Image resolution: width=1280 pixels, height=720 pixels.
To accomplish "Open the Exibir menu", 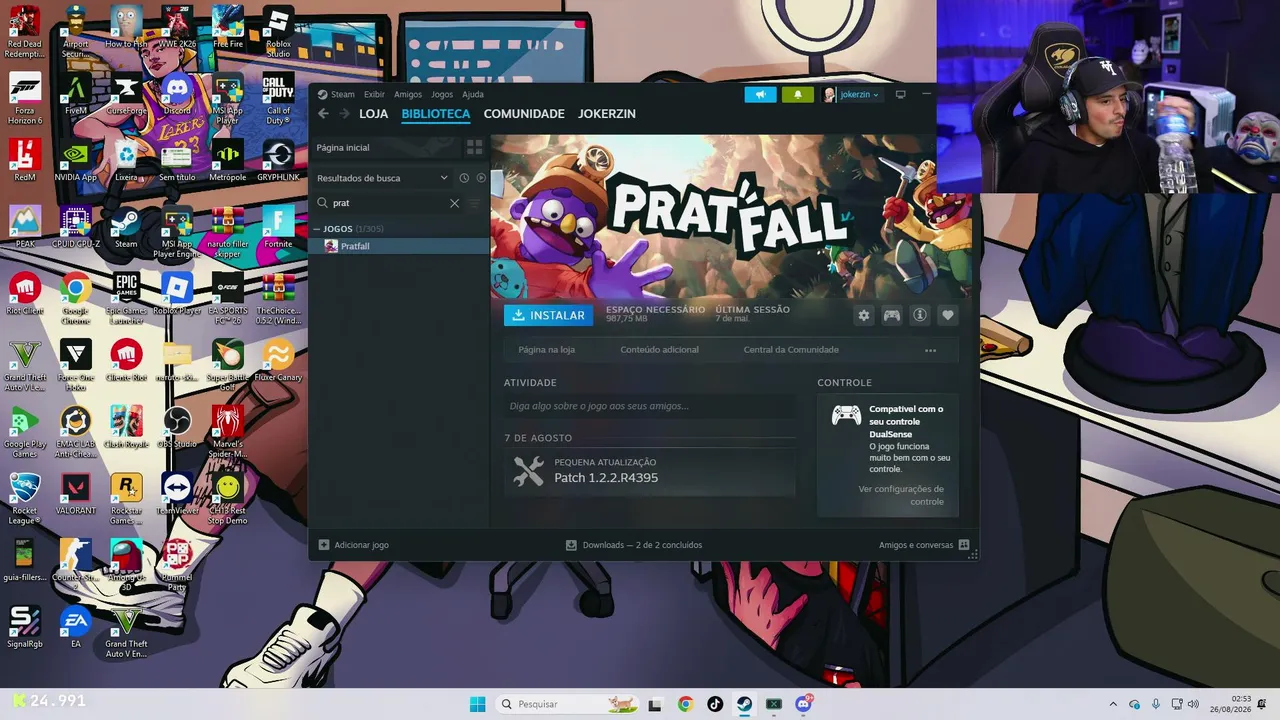I will 374,95.
